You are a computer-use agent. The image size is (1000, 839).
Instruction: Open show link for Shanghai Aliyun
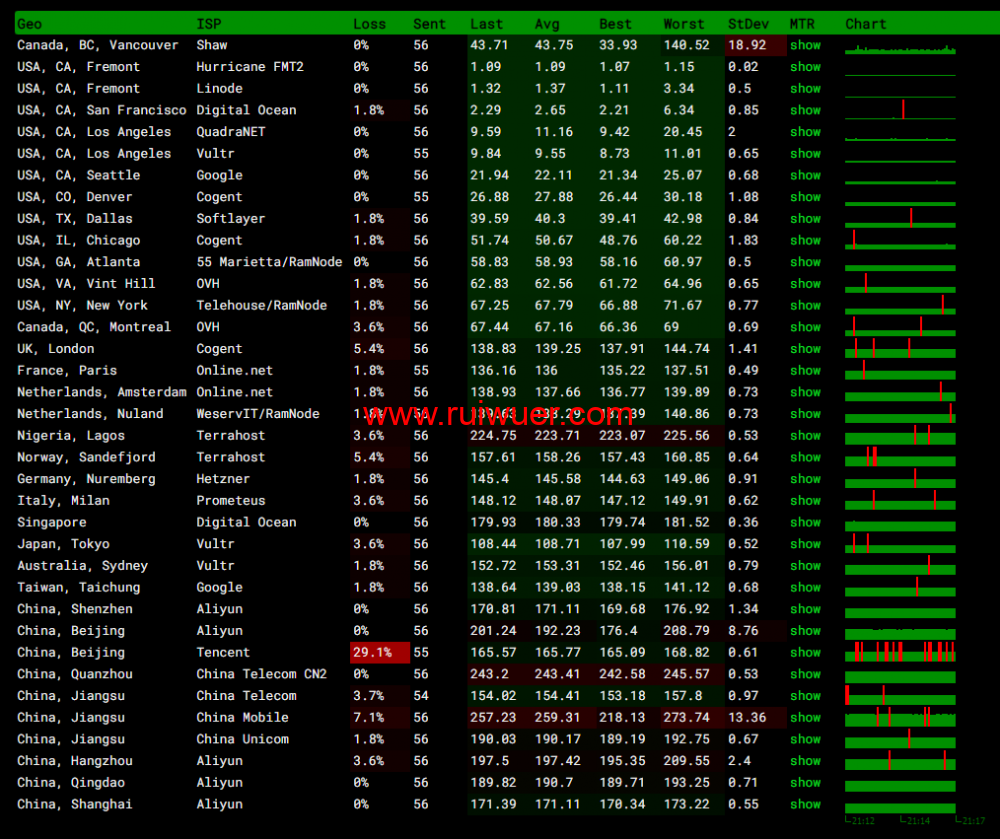pos(805,804)
